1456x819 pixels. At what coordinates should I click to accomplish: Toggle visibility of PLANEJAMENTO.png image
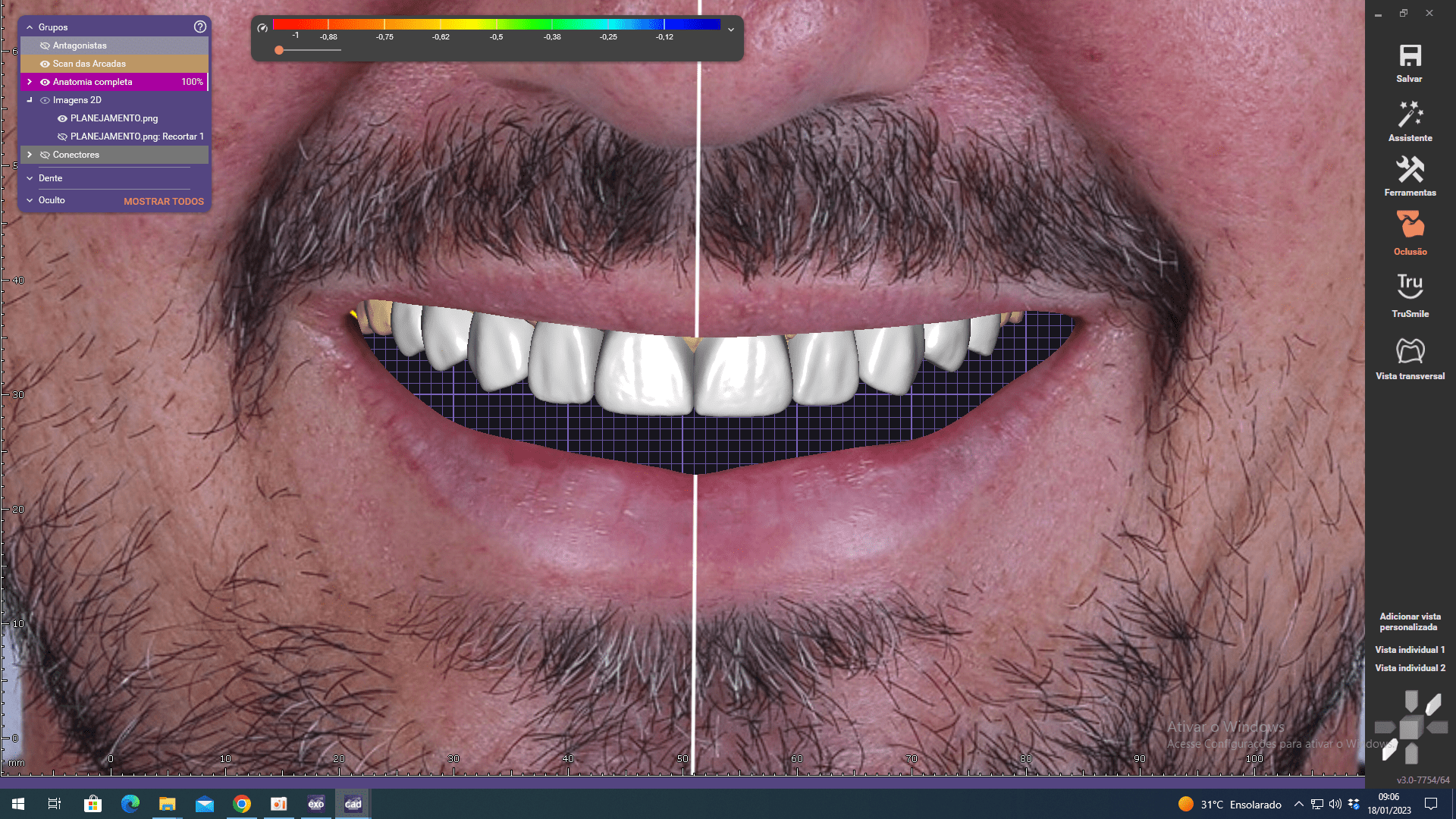click(62, 118)
